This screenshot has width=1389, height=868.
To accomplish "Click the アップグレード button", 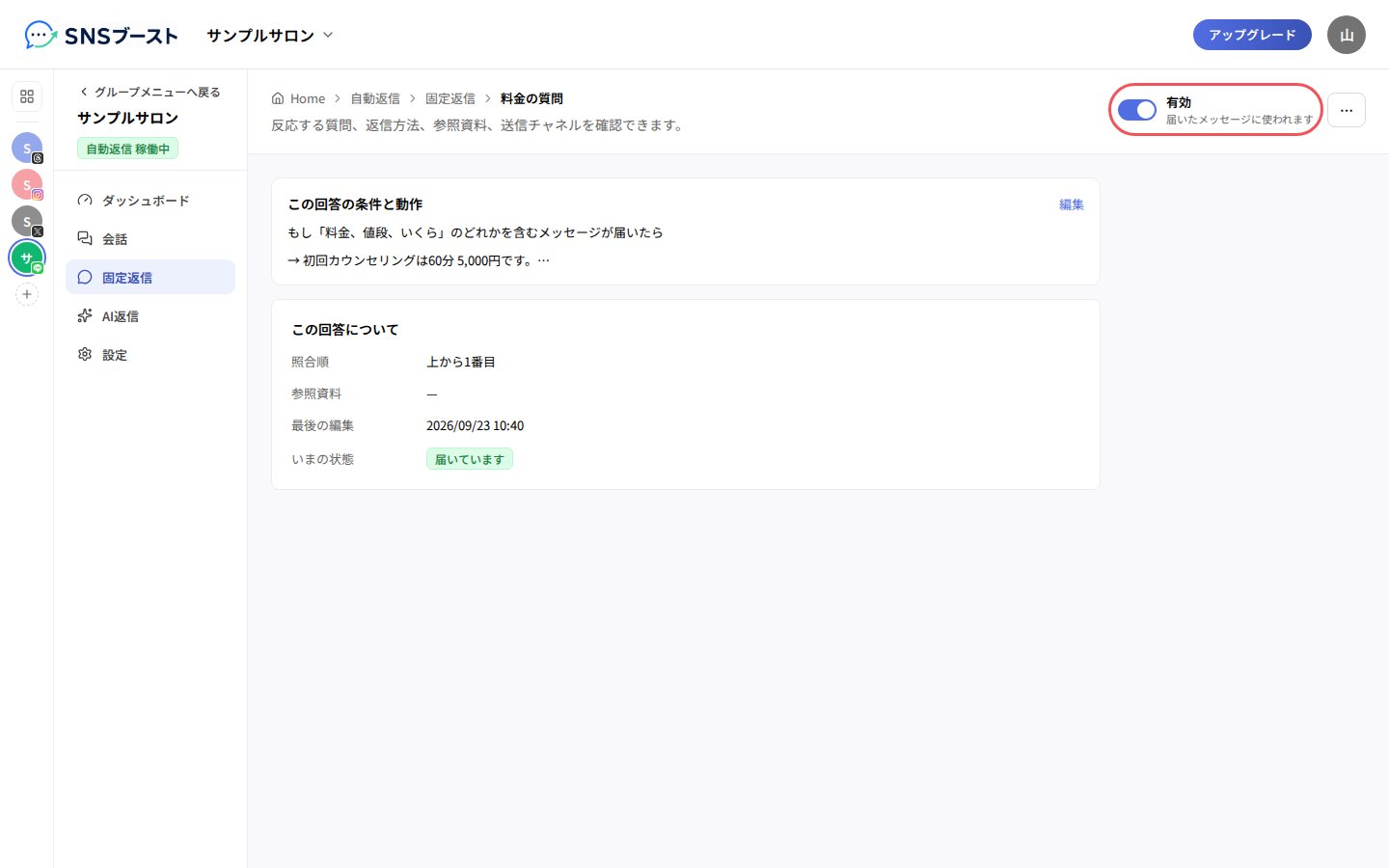I will click(x=1252, y=35).
